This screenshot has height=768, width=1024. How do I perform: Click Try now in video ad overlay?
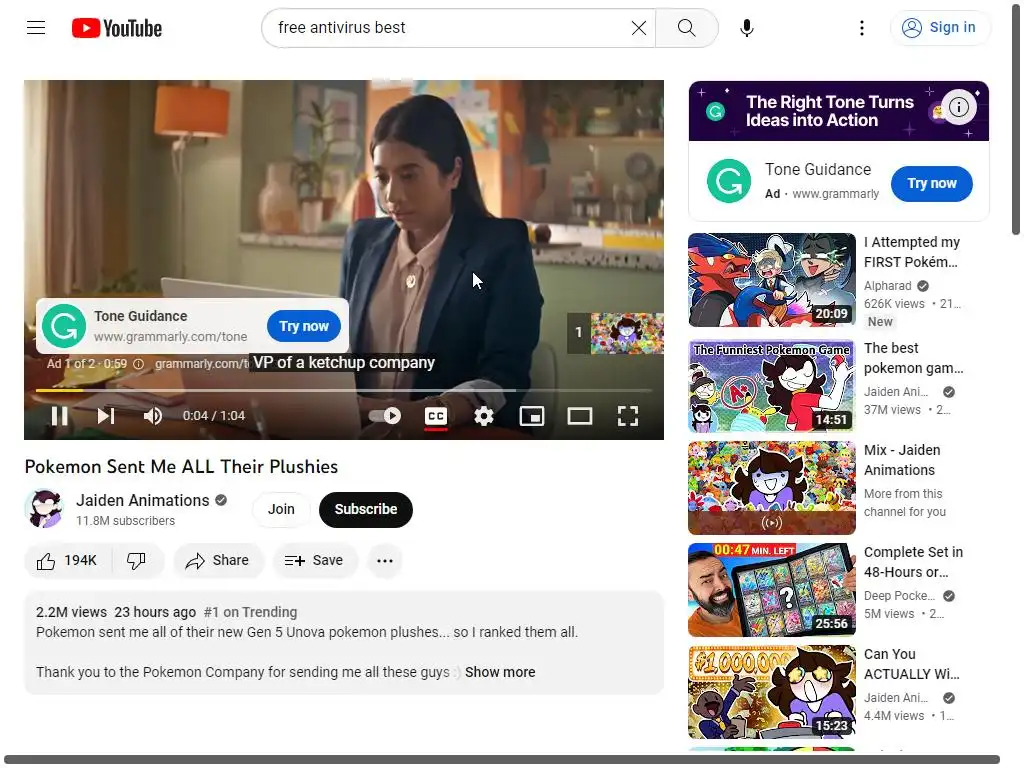click(304, 326)
